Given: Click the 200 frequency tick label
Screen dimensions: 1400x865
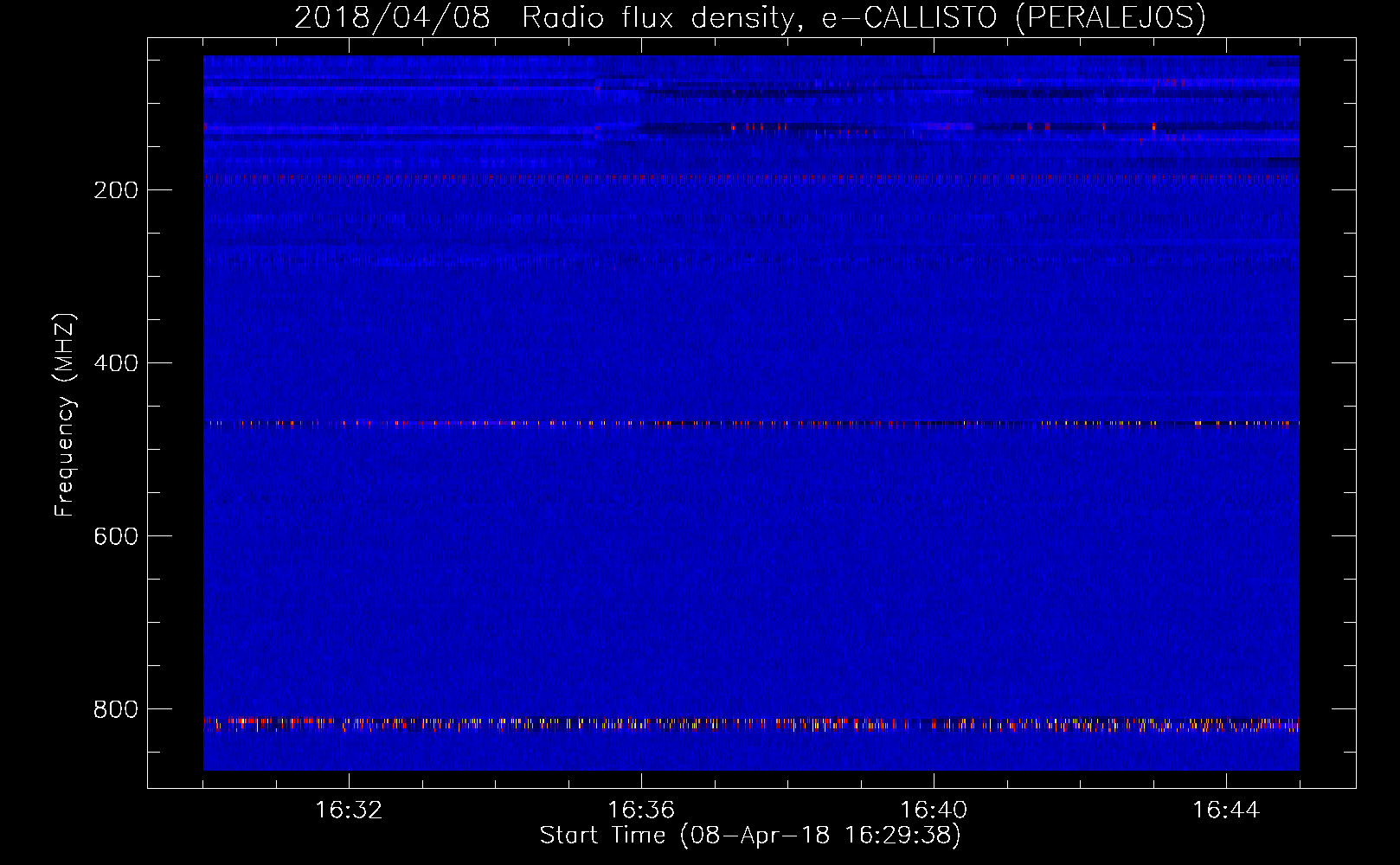Looking at the screenshot, I should pos(116,190).
